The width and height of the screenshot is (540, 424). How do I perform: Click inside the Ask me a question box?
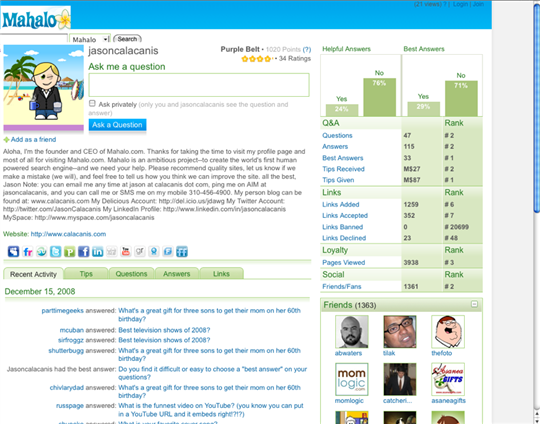(x=199, y=85)
